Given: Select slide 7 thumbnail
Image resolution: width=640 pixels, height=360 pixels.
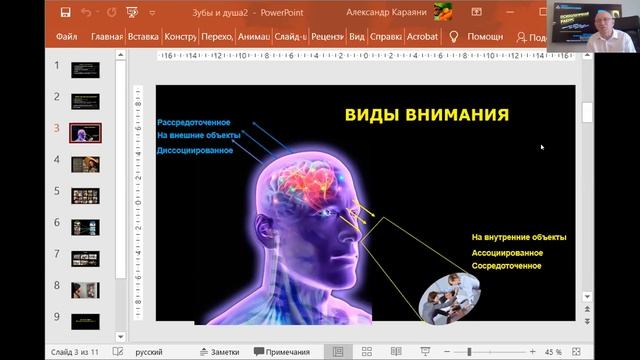Looking at the screenshot, I should click(x=85, y=259).
